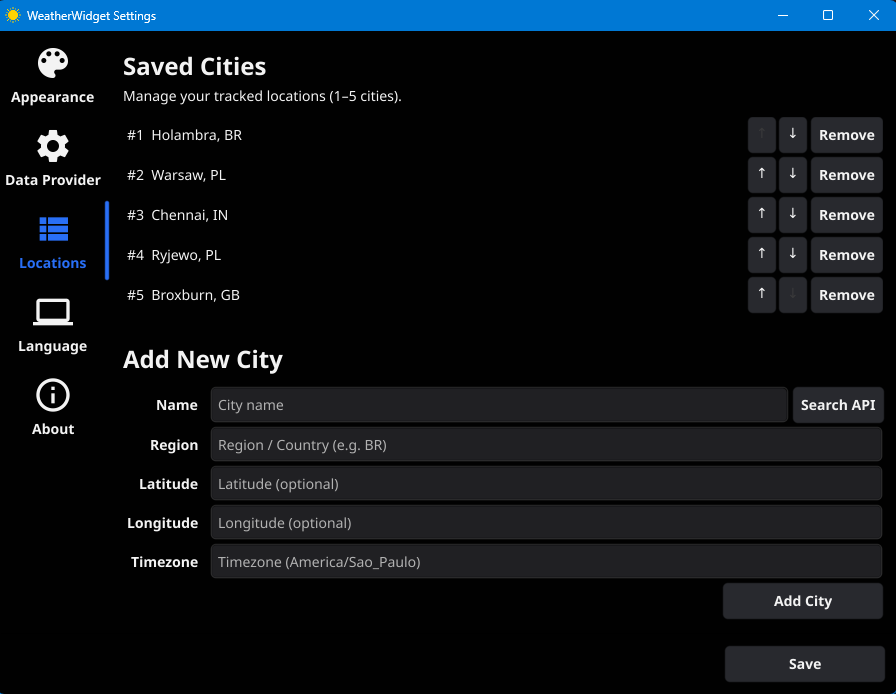Remove Ryjewo, PL from saved cities

(x=846, y=255)
